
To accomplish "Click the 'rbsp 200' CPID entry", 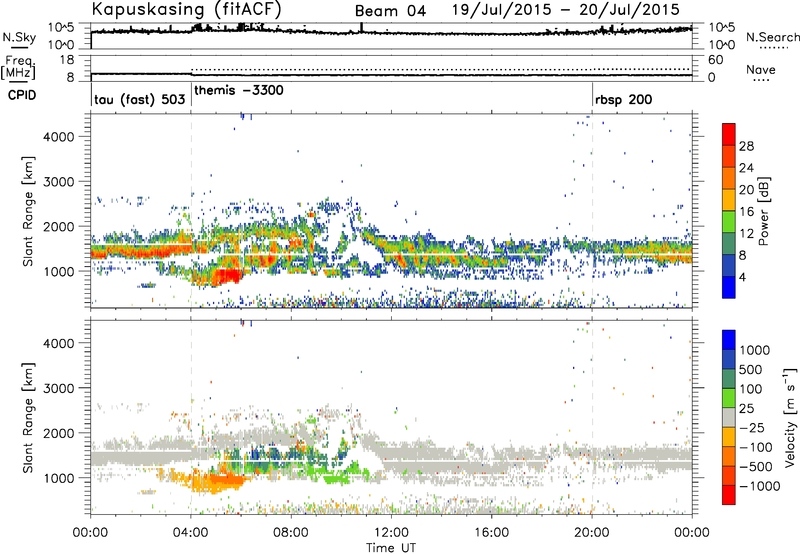I will pyautogui.click(x=623, y=99).
